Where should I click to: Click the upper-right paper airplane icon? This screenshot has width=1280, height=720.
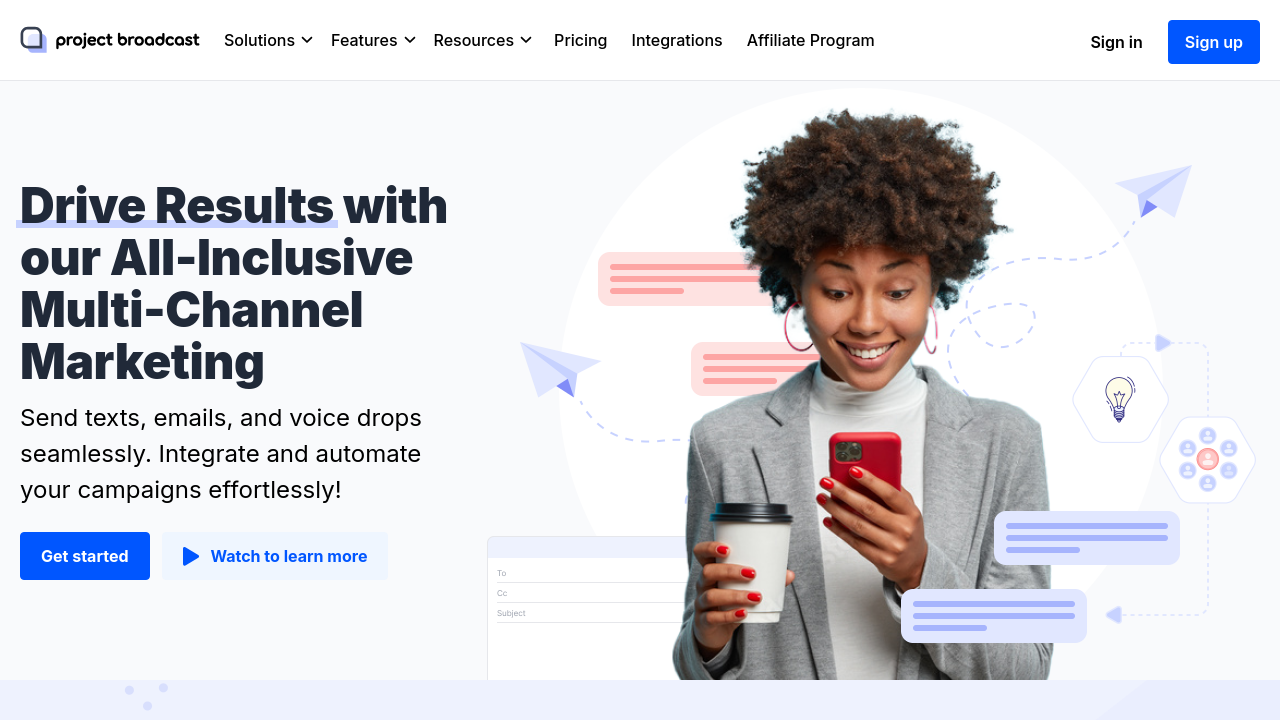1154,190
